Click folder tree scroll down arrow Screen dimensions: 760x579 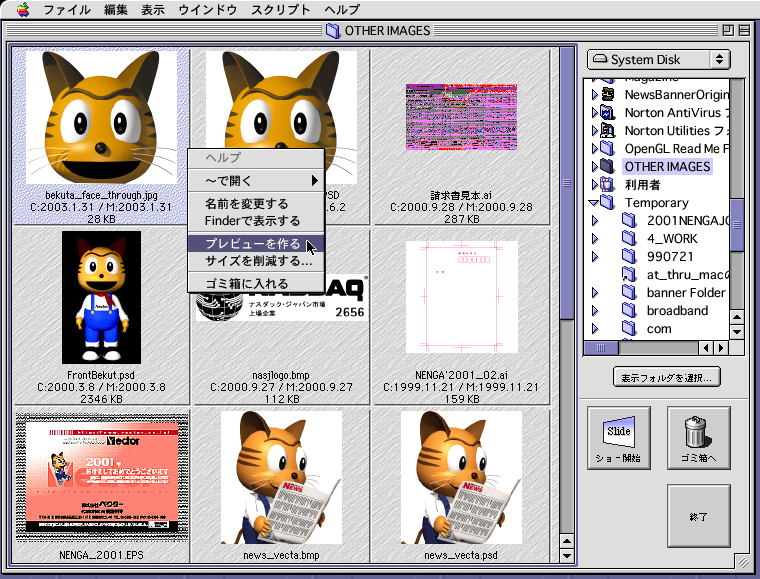(x=737, y=332)
